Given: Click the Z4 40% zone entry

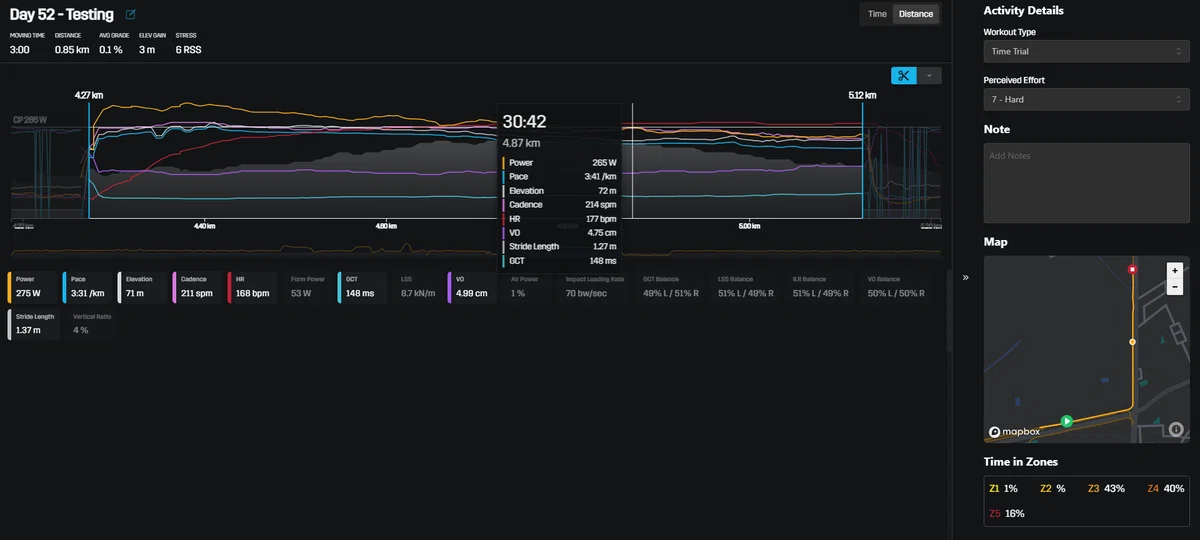Looking at the screenshot, I should point(1165,489).
